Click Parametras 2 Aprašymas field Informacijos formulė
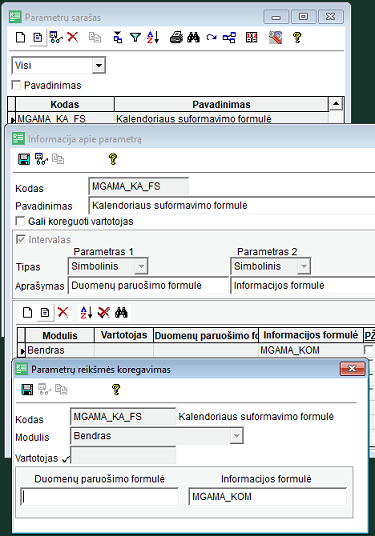Image resolution: width=375 pixels, height=536 pixels. point(303,285)
